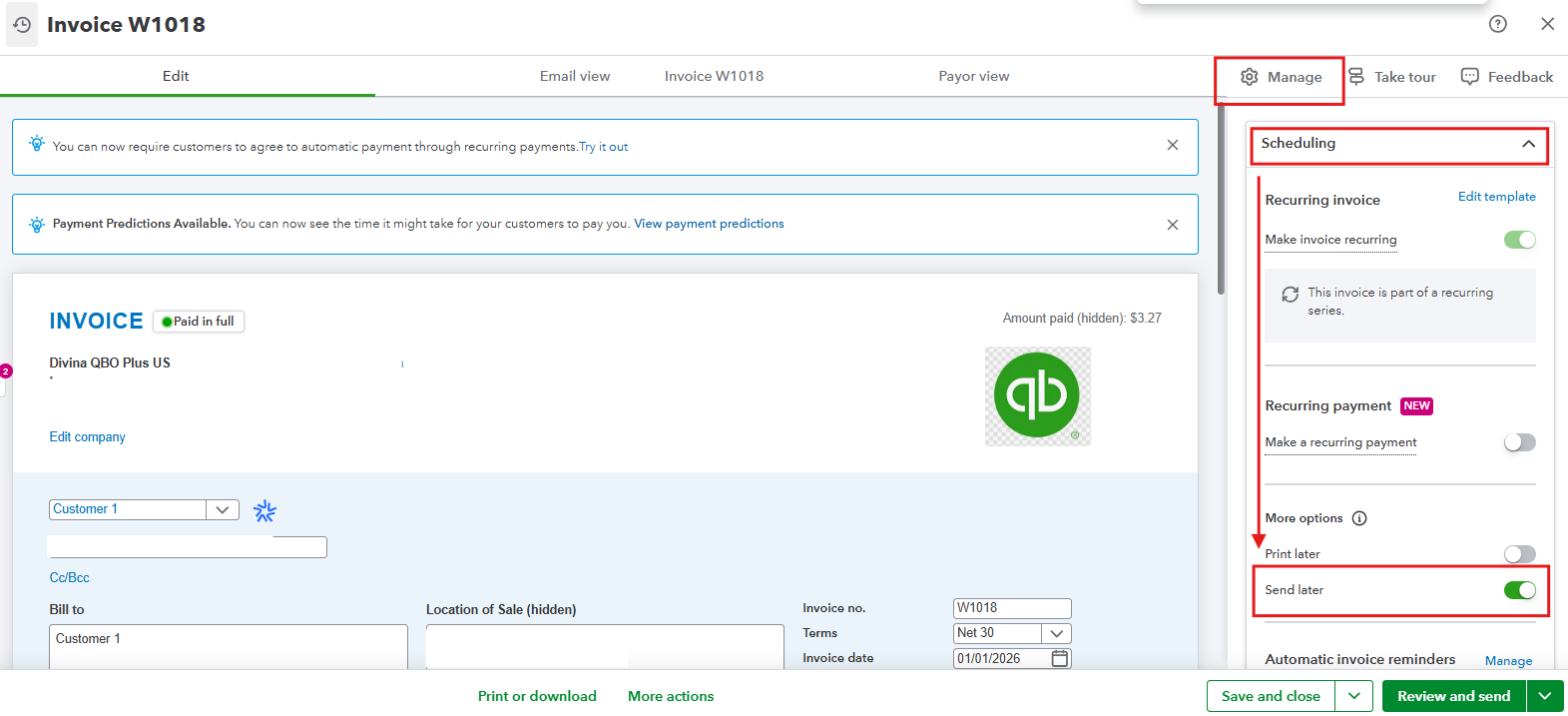
Task: Open invoice history clock icon
Action: pyautogui.click(x=22, y=24)
